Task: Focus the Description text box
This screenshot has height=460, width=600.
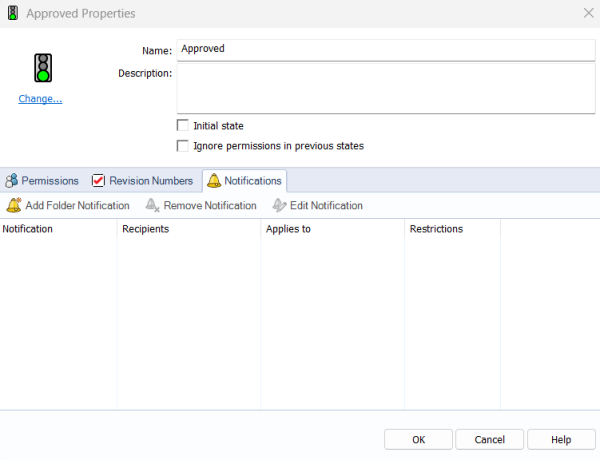Action: tap(385, 89)
